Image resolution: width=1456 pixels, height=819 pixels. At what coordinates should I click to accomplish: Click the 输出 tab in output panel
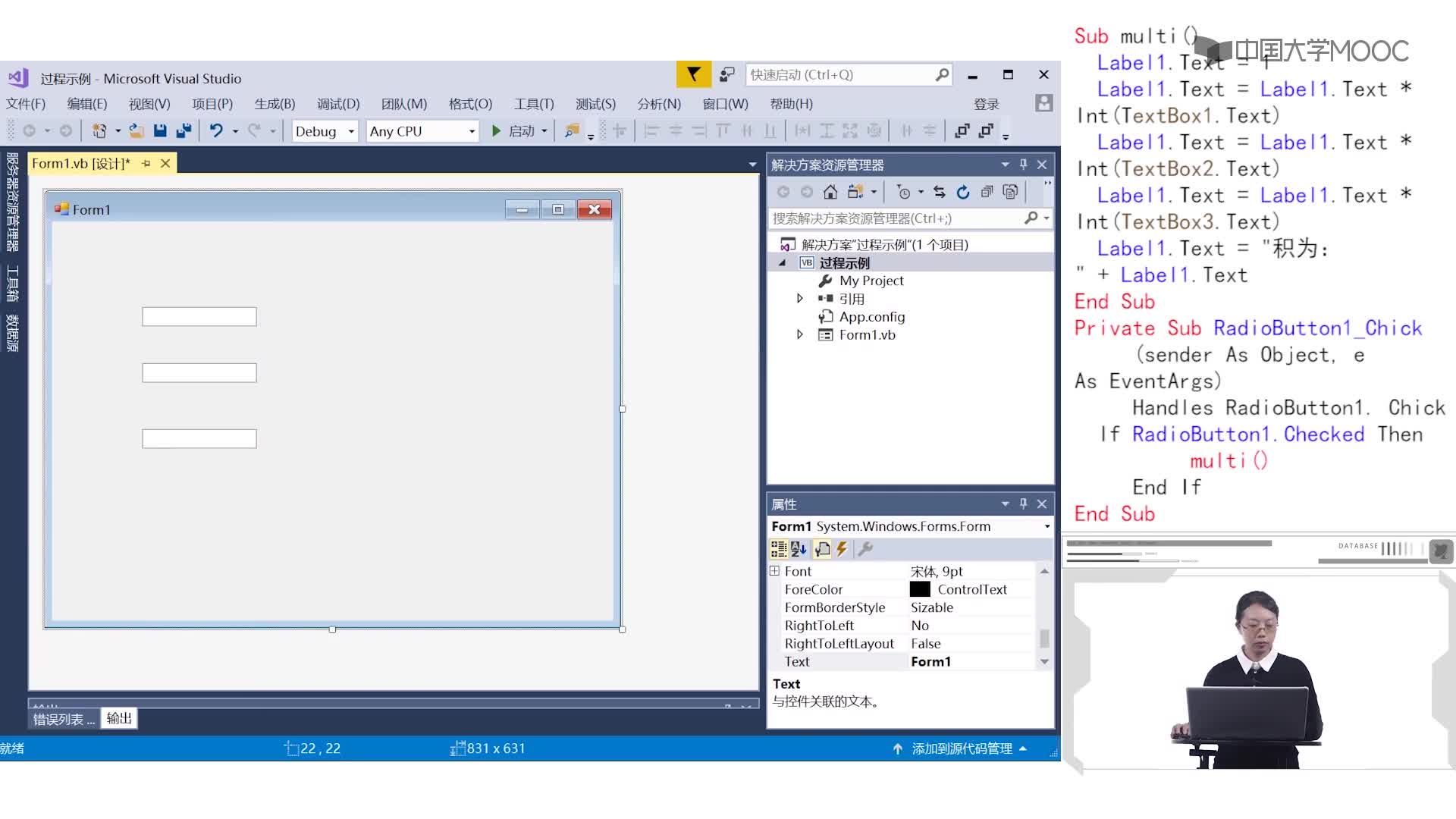(118, 718)
